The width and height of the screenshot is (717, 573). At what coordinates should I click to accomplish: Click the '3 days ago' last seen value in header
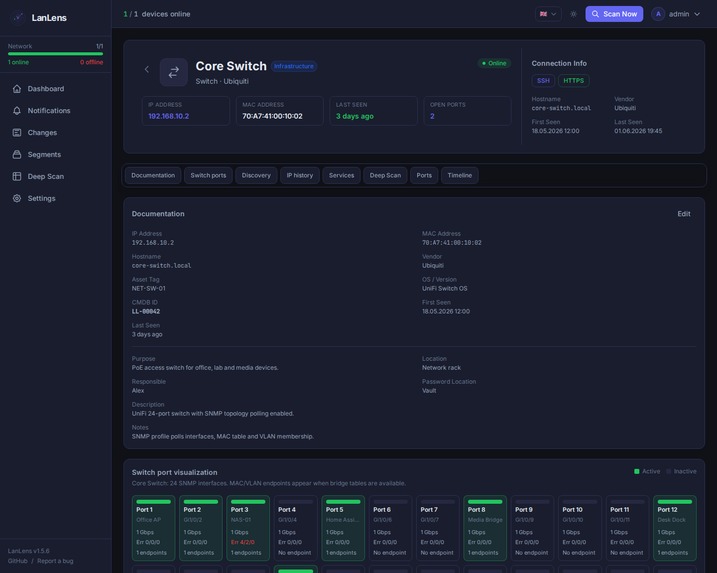click(x=355, y=116)
